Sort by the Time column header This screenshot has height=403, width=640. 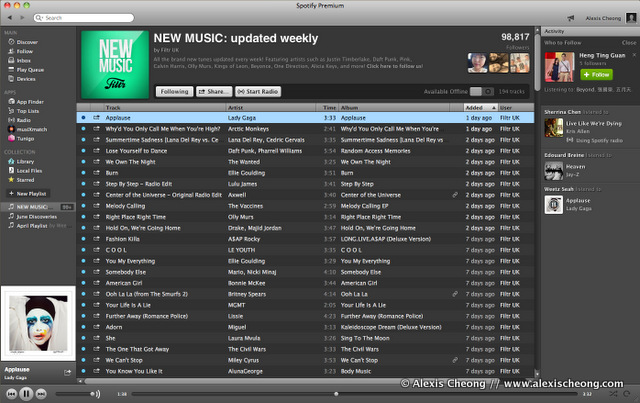pyautogui.click(x=327, y=107)
